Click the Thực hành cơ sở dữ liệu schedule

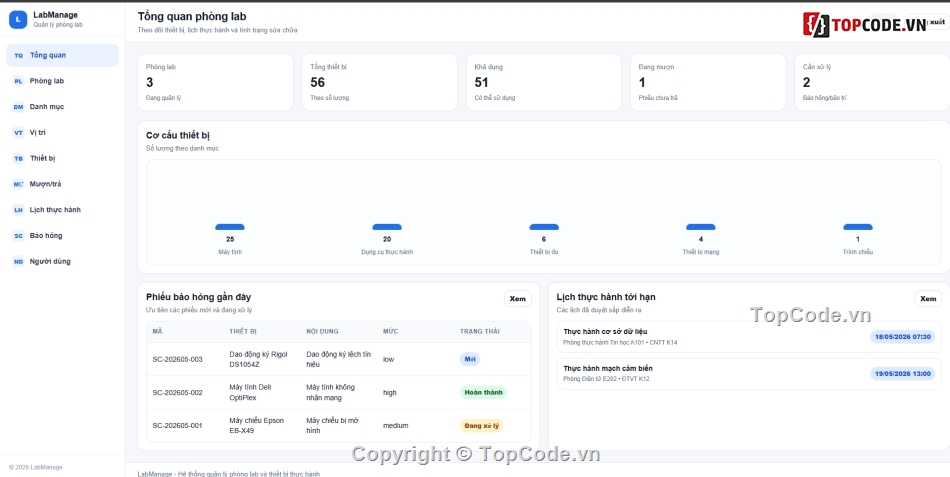[x=749, y=336]
